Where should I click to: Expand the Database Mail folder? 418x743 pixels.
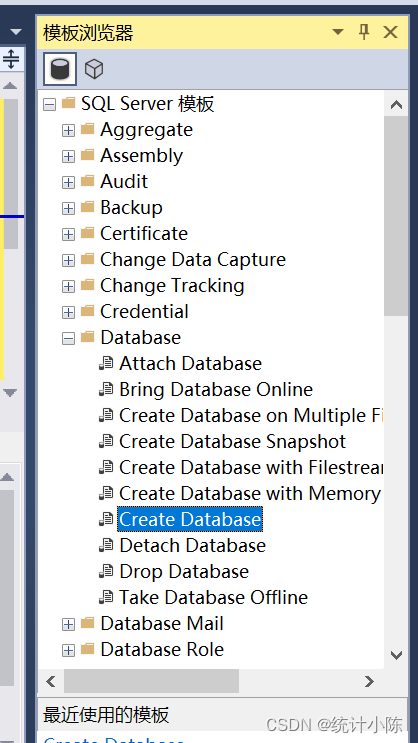(69, 625)
